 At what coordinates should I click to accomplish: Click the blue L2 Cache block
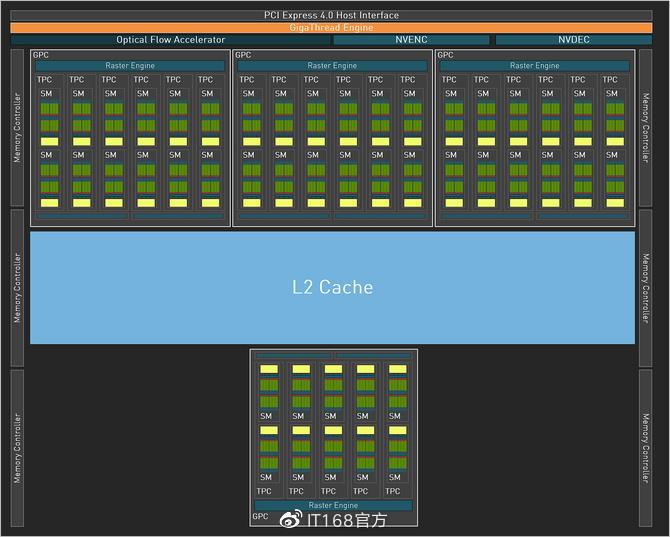[x=332, y=288]
